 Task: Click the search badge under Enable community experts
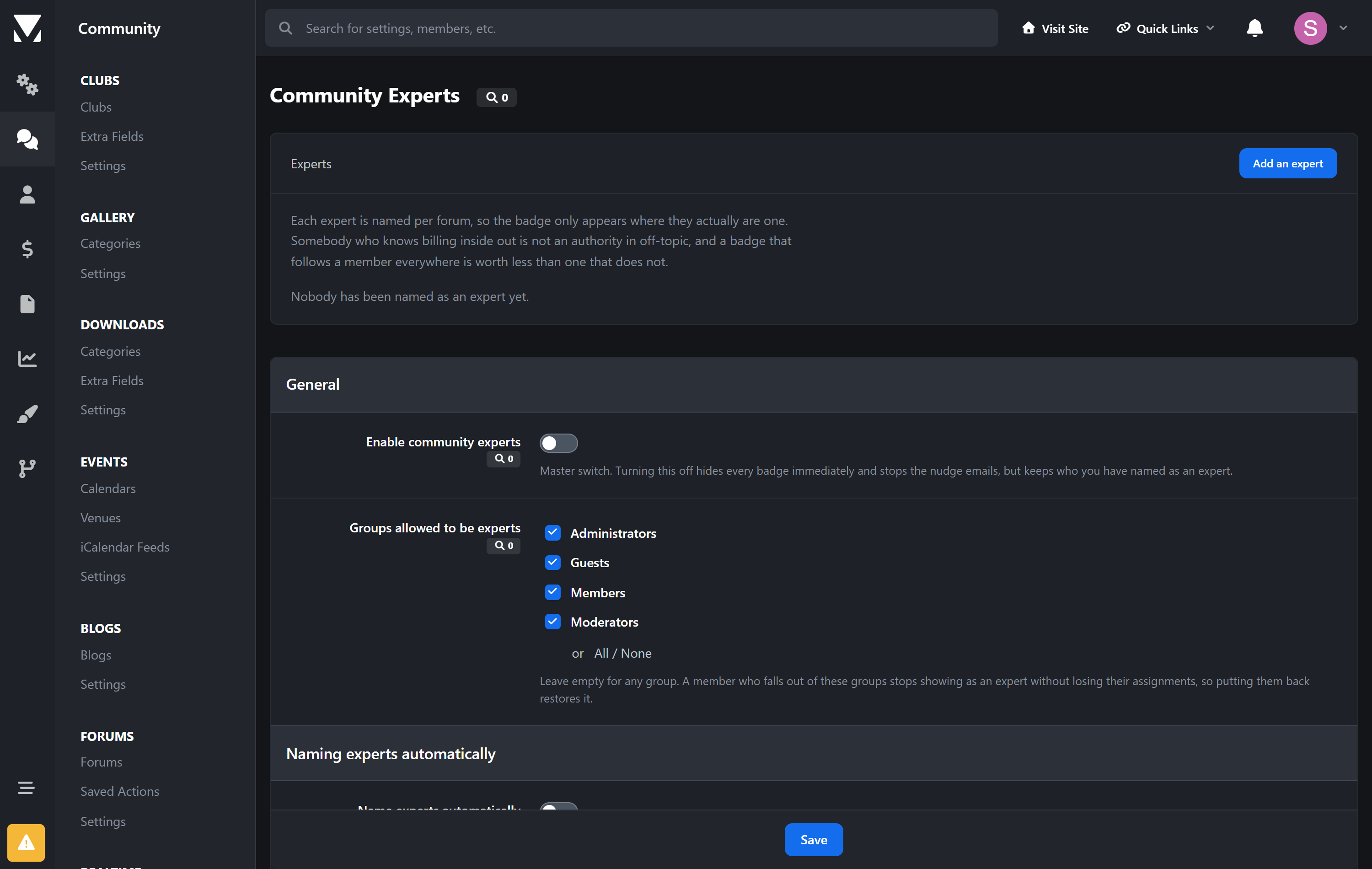pyautogui.click(x=503, y=459)
